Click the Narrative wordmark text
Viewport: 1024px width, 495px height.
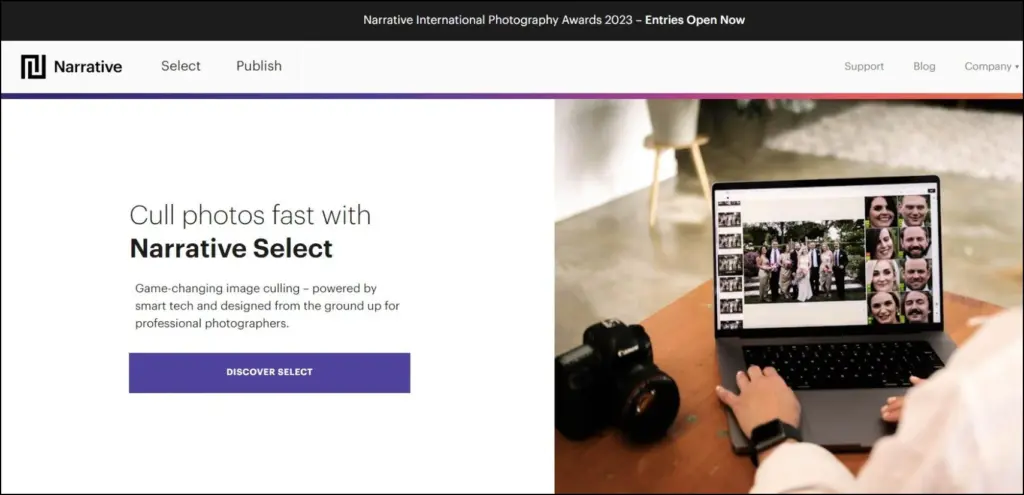87,67
